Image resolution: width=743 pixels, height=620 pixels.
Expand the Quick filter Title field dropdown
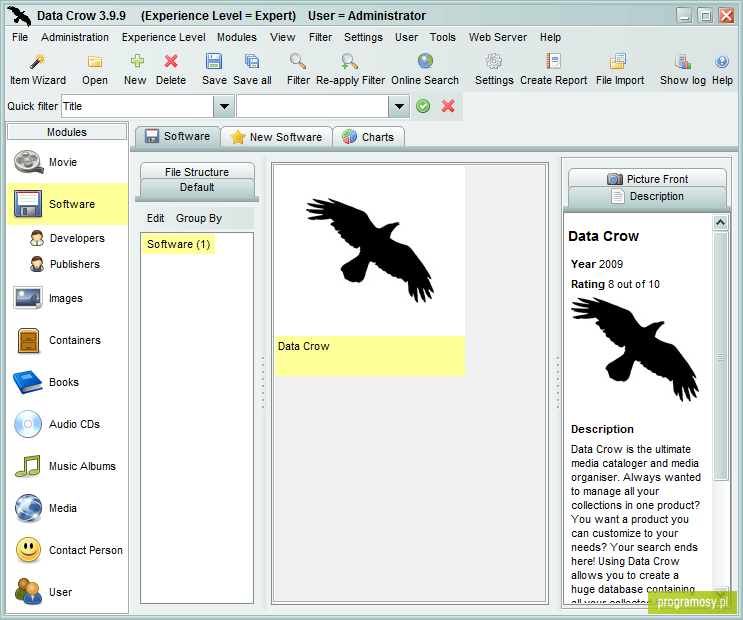click(x=224, y=106)
